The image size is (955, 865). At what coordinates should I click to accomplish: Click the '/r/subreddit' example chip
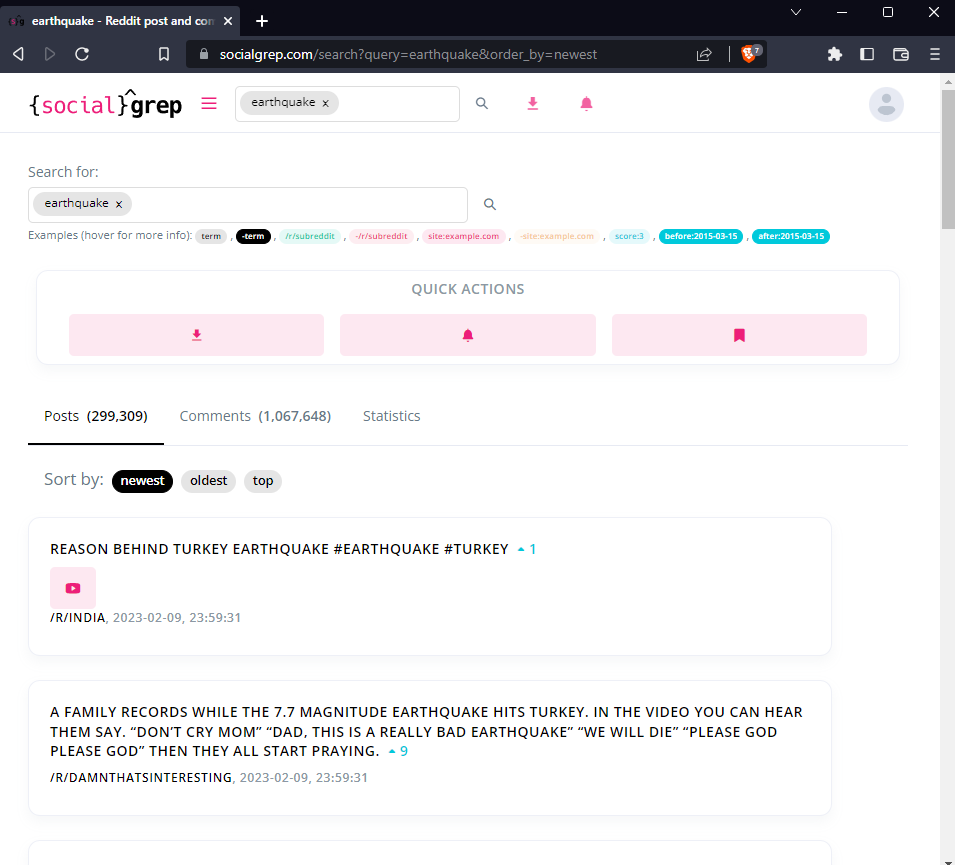(x=310, y=236)
